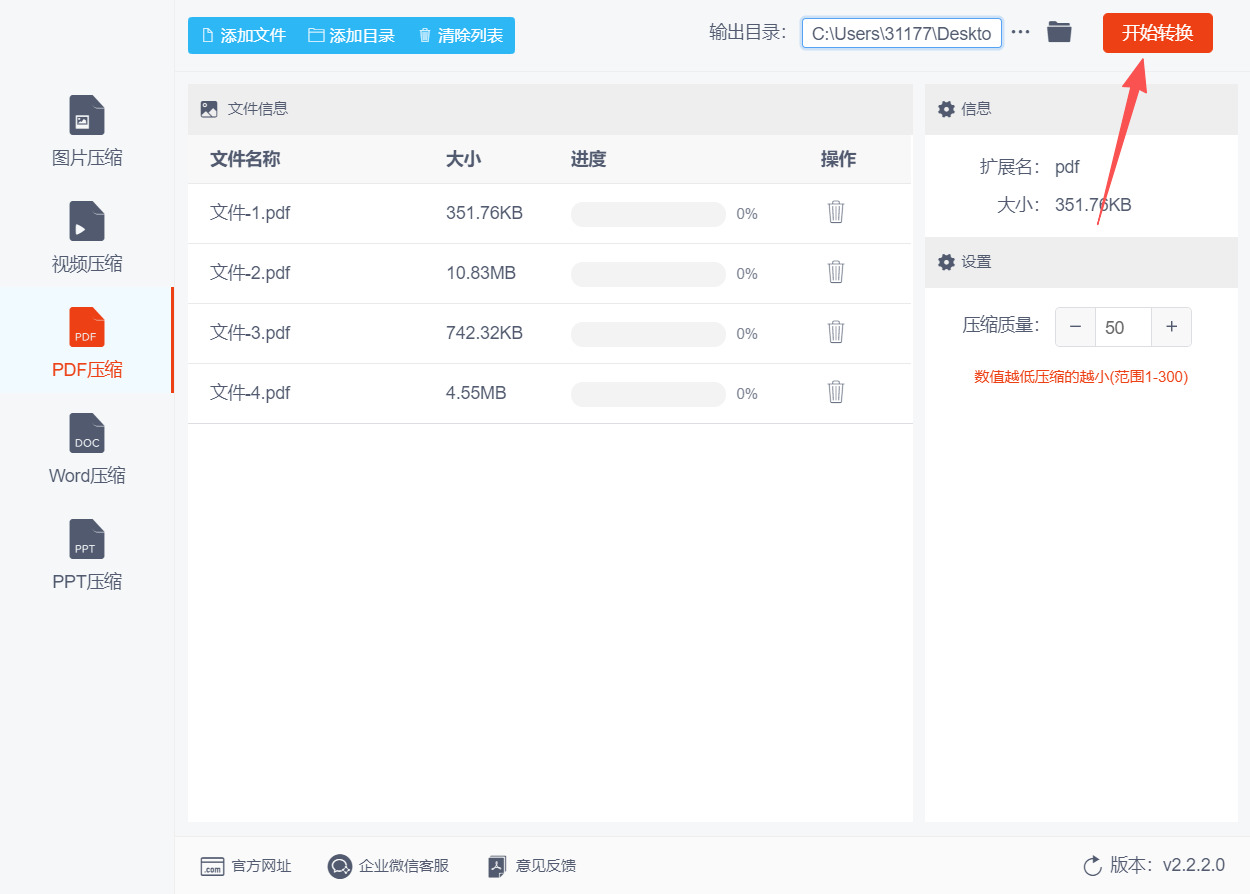Open the output folder icon
Image resolution: width=1250 pixels, height=894 pixels.
coord(1059,32)
